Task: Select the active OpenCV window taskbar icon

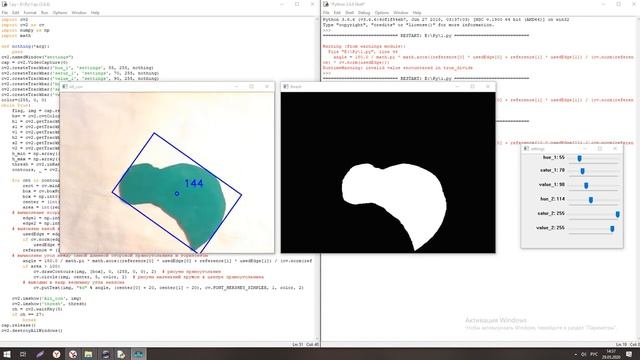Action: (x=138, y=354)
